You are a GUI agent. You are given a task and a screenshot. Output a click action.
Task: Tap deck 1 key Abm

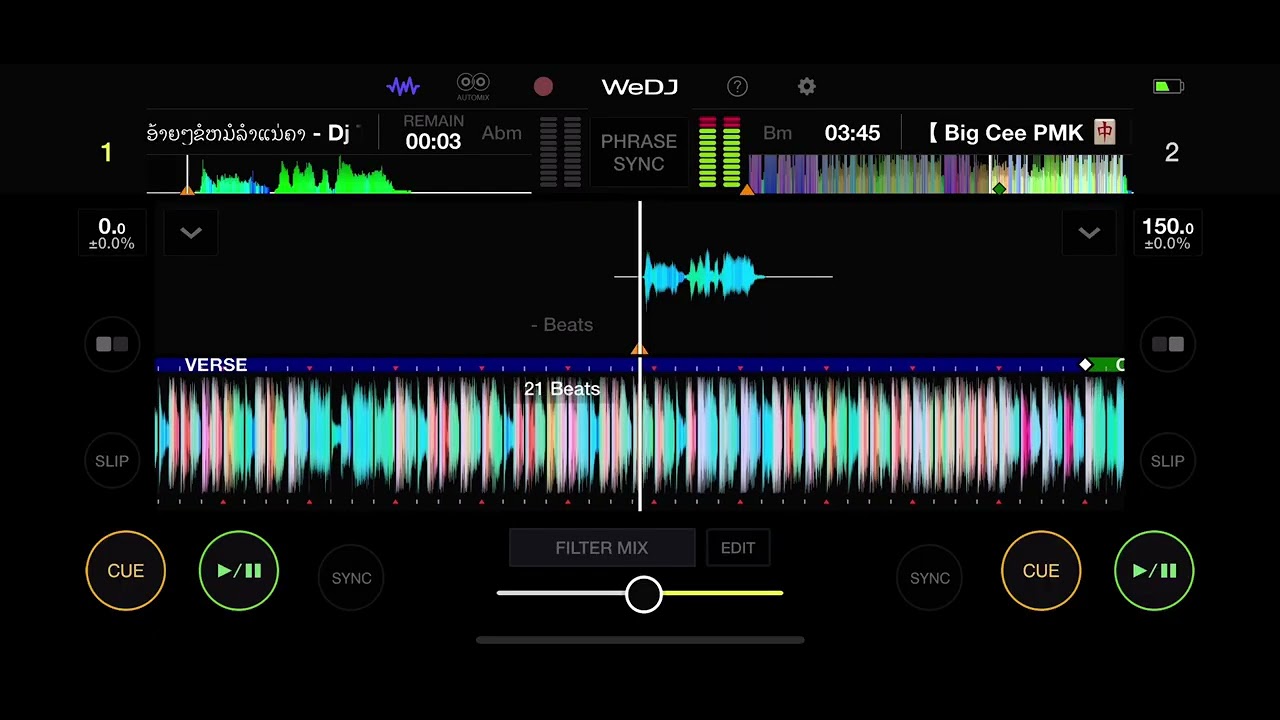click(x=502, y=133)
